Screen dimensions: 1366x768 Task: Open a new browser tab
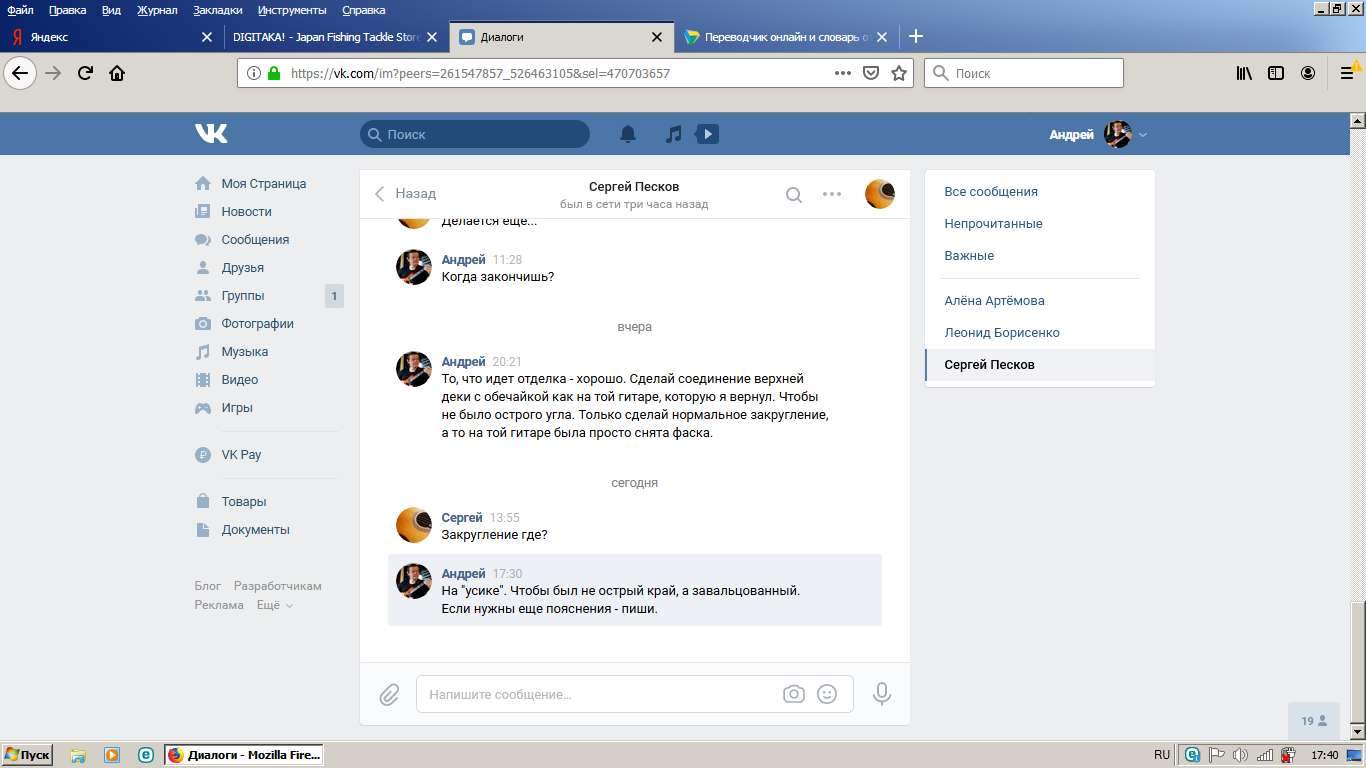[915, 37]
